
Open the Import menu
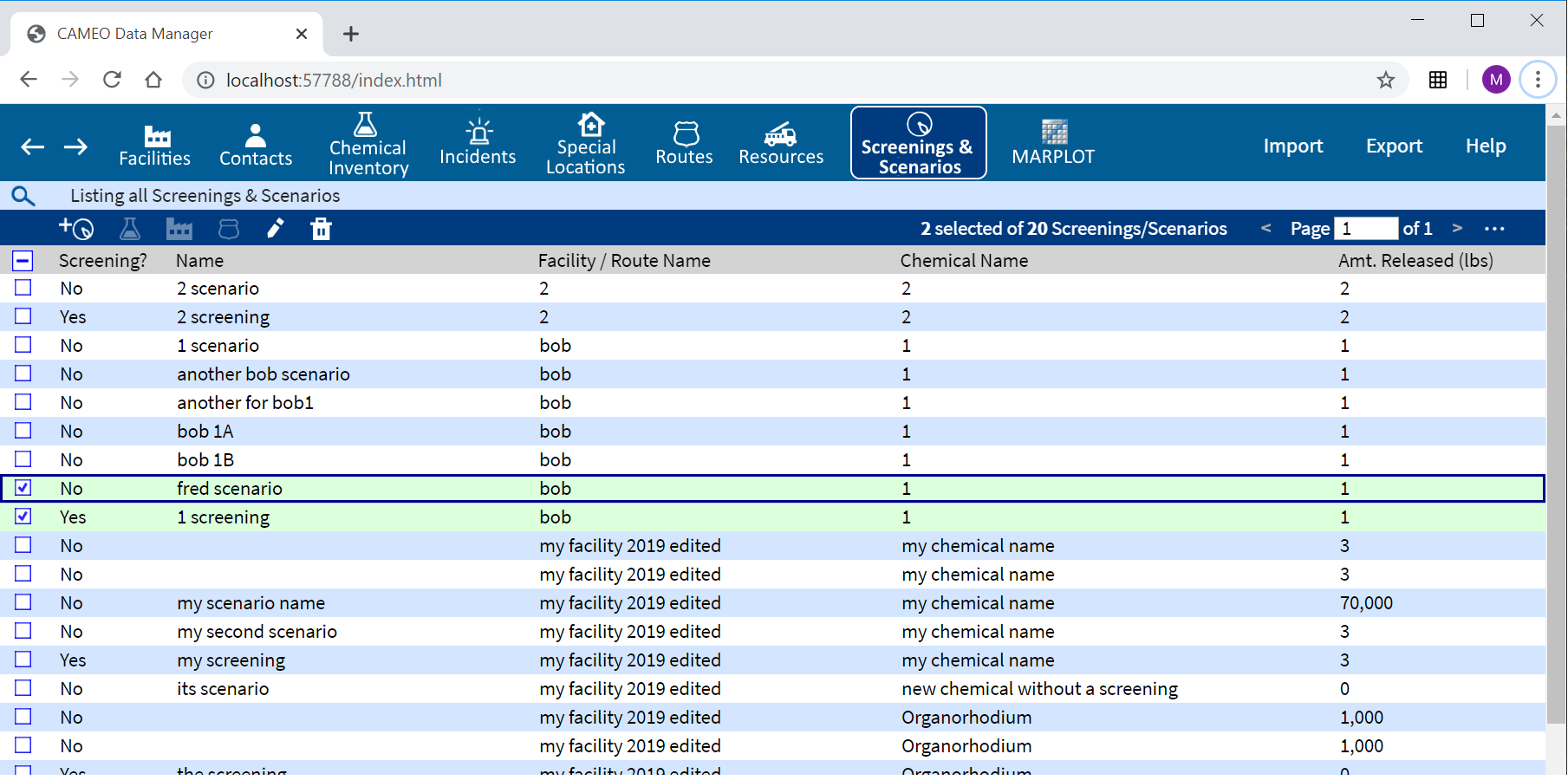point(1293,146)
